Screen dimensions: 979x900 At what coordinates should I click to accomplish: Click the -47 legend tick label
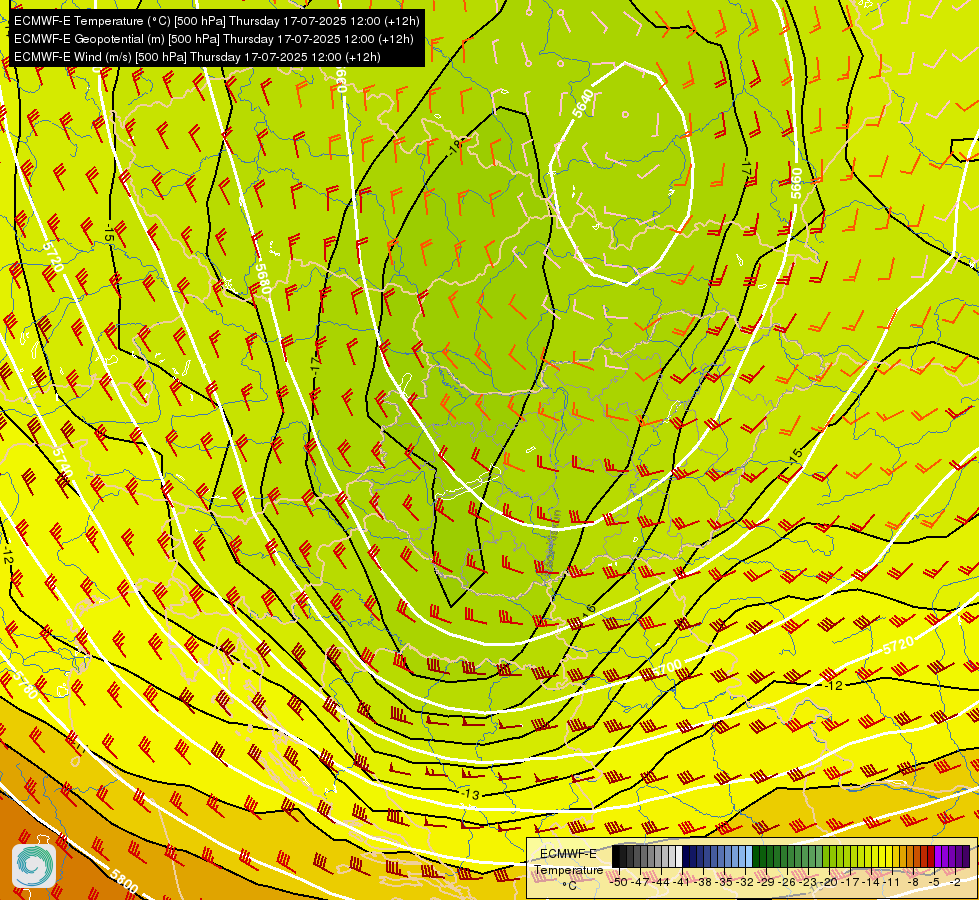tap(641, 882)
